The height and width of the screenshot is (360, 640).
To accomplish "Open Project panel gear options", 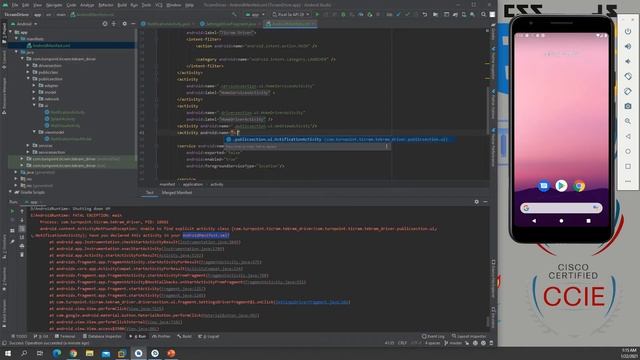I will pyautogui.click(x=124, y=24).
